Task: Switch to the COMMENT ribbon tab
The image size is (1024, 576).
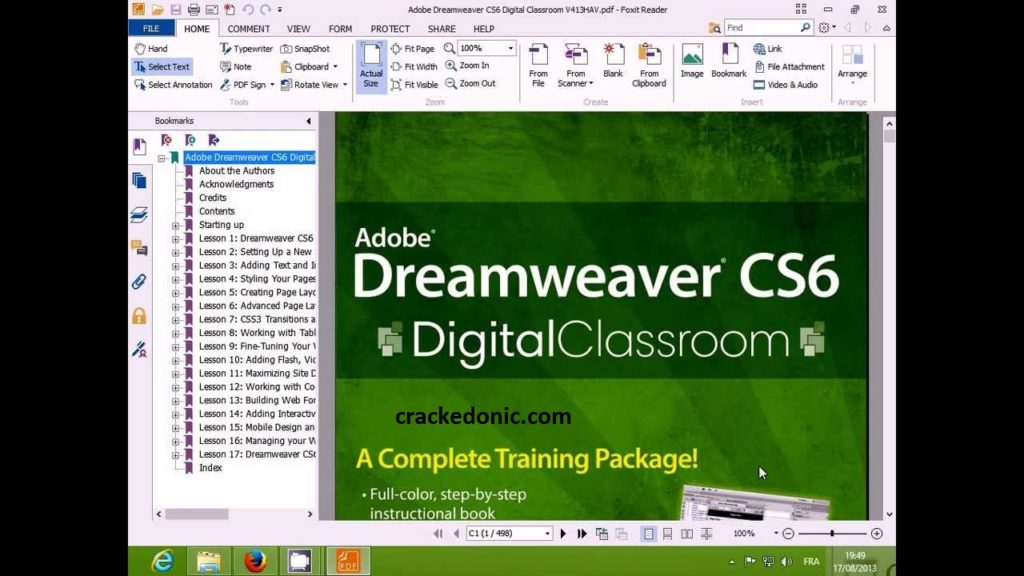Action: tap(248, 29)
